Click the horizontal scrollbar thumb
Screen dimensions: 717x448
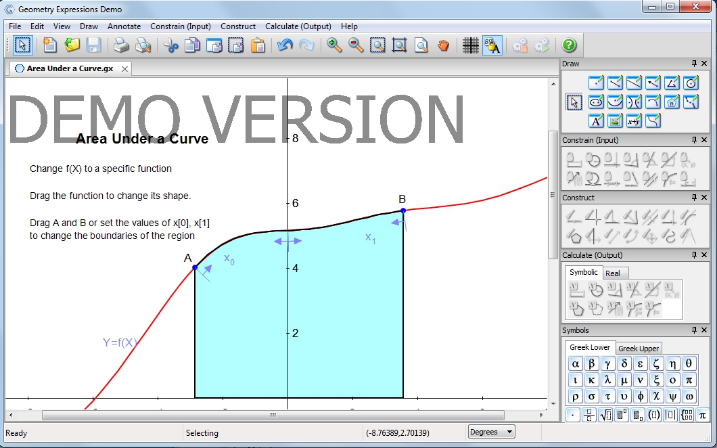pyautogui.click(x=273, y=415)
